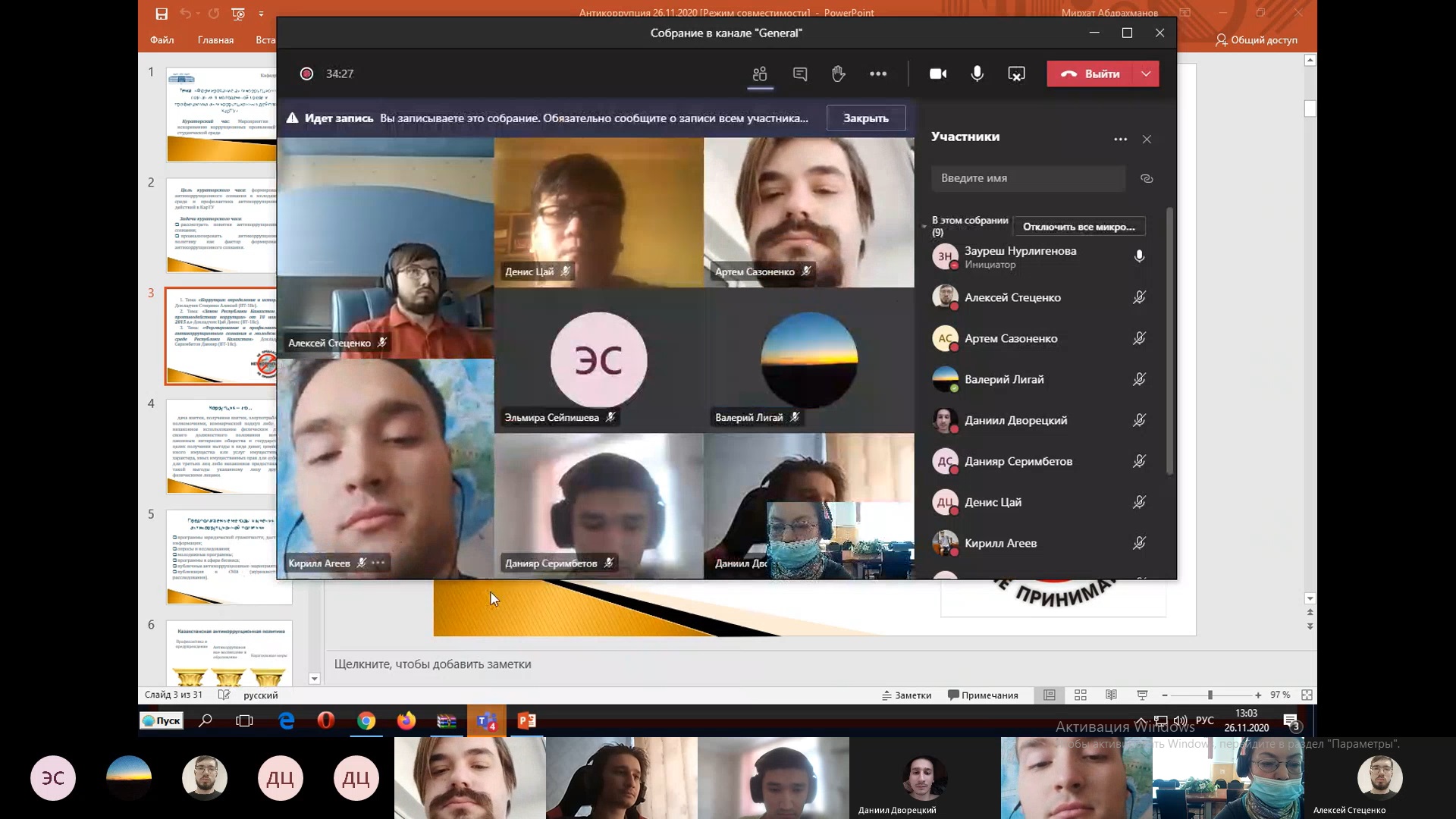Open the Пуск start menu

(x=162, y=720)
